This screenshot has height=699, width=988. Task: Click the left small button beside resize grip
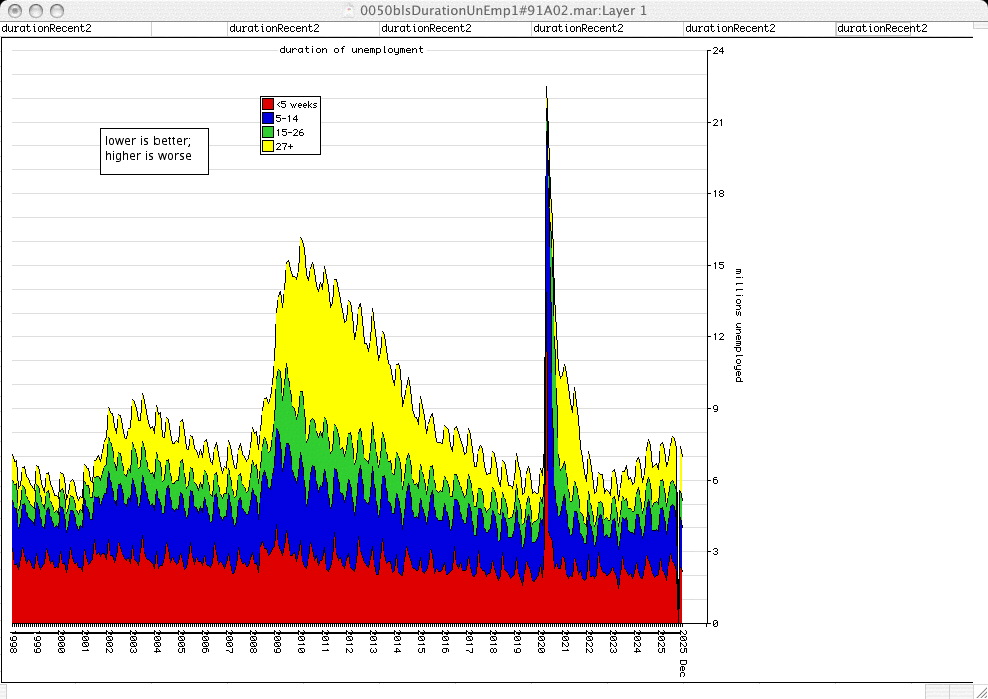(x=937, y=691)
